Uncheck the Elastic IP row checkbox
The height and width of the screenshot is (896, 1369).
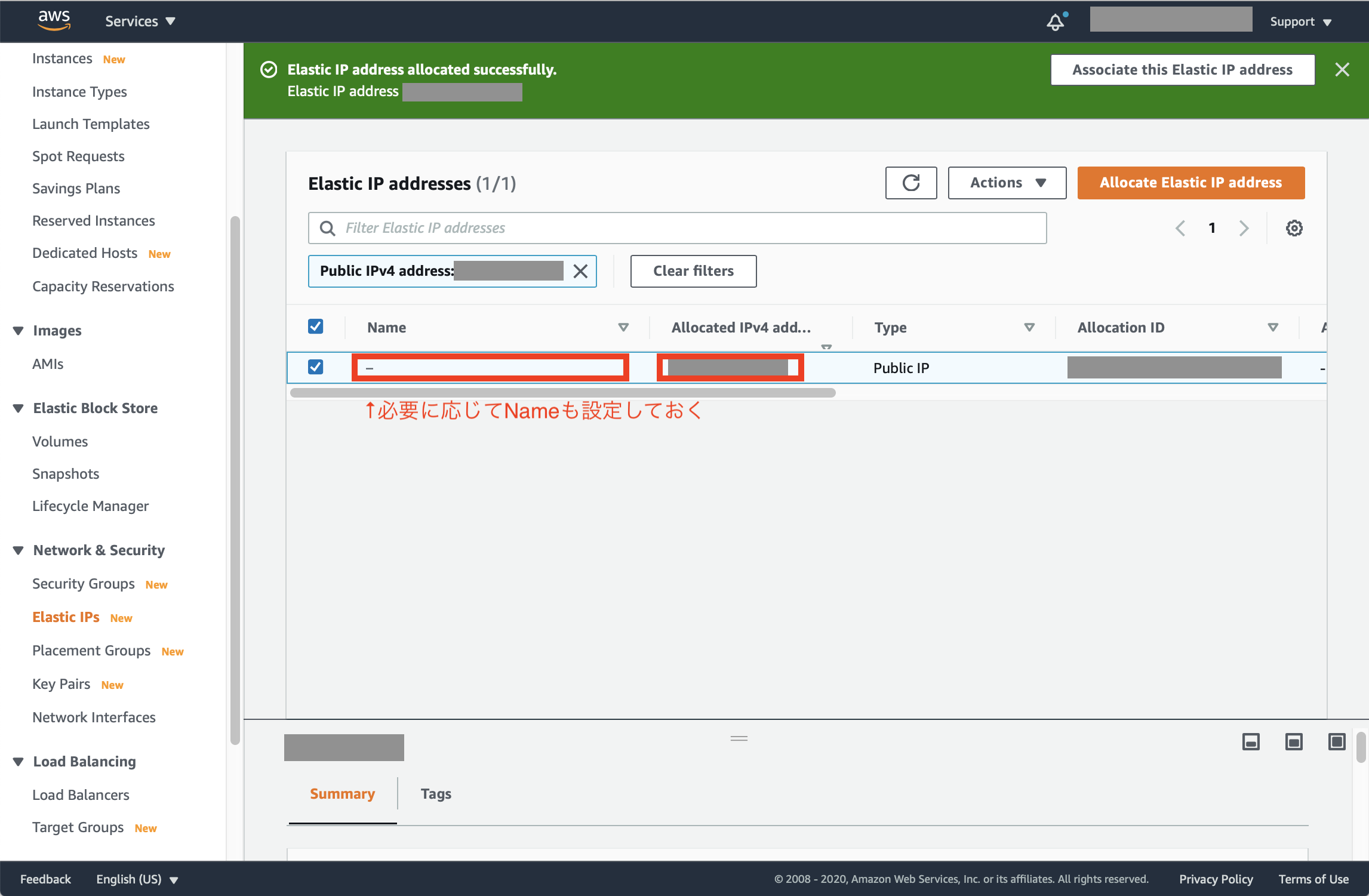point(315,367)
